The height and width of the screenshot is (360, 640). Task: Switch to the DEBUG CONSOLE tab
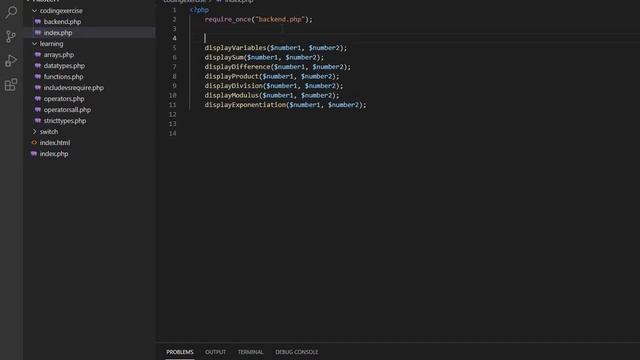[296, 352]
